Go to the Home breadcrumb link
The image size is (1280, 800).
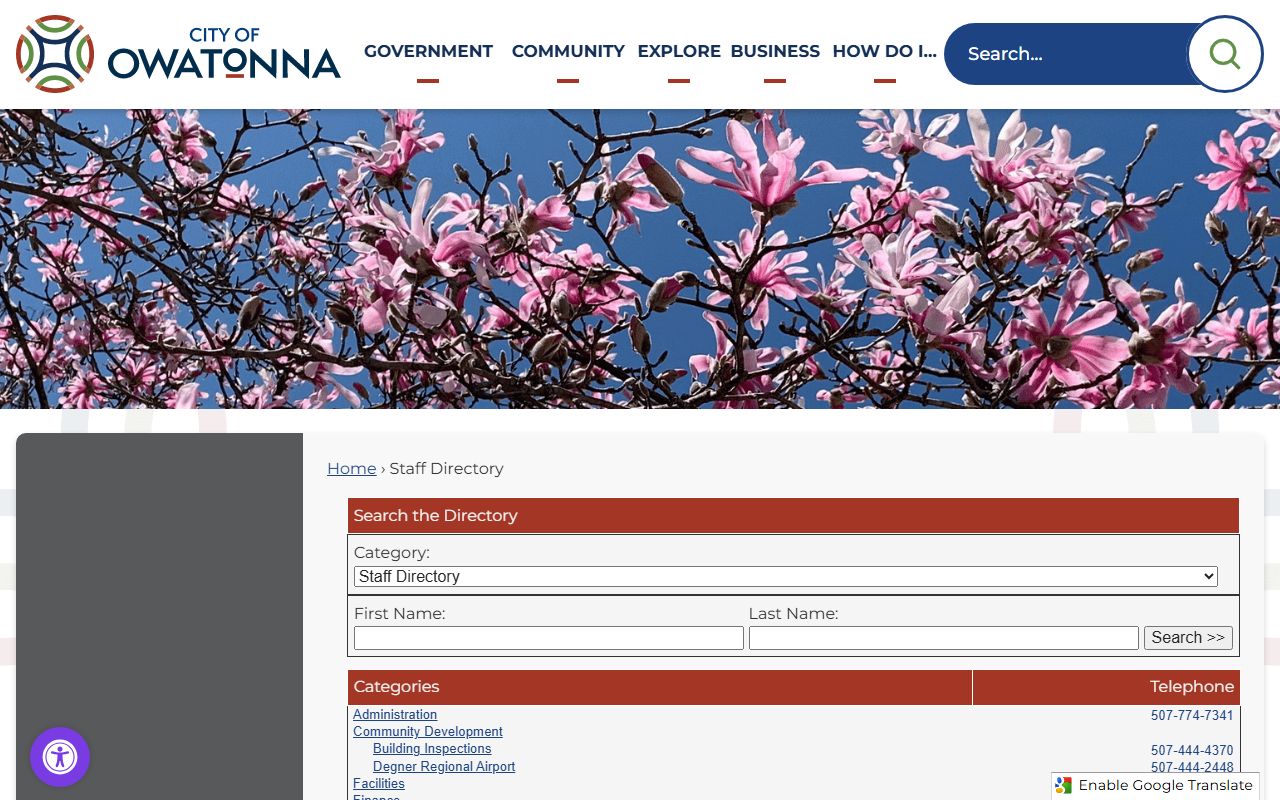point(352,469)
